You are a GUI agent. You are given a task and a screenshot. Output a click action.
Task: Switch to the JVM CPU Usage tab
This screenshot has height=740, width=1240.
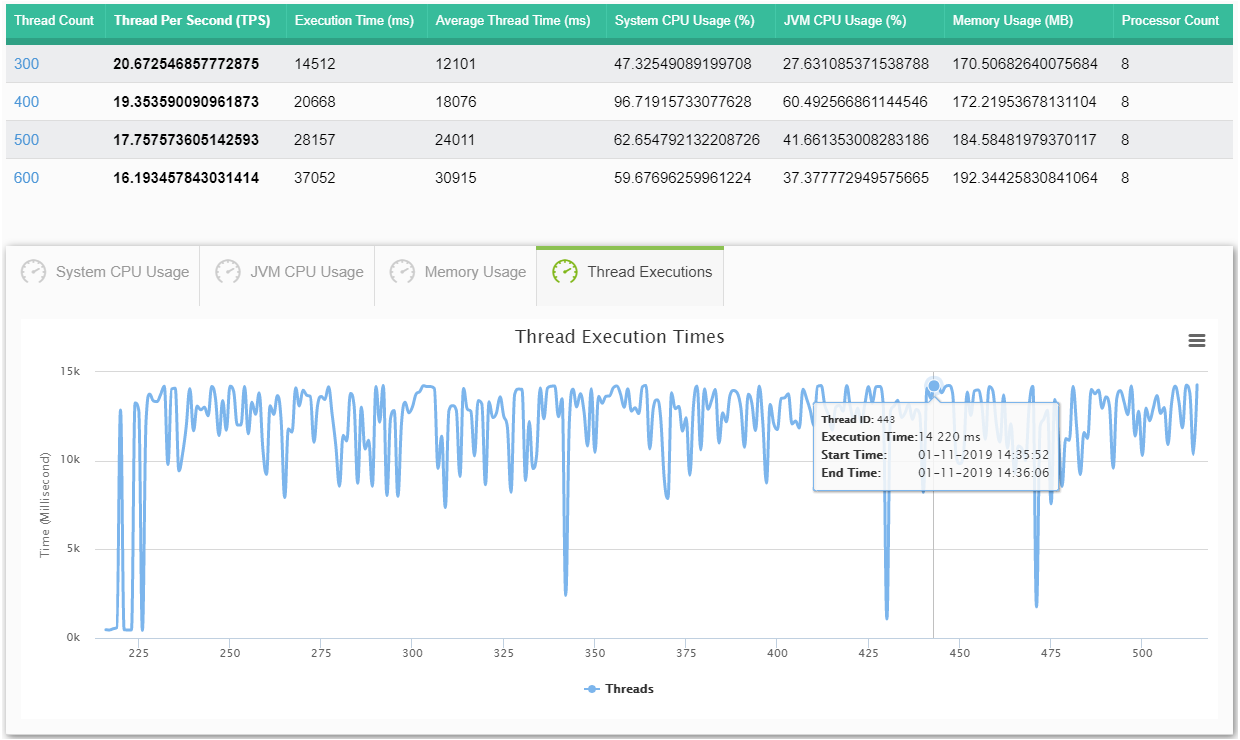[x=288, y=275]
